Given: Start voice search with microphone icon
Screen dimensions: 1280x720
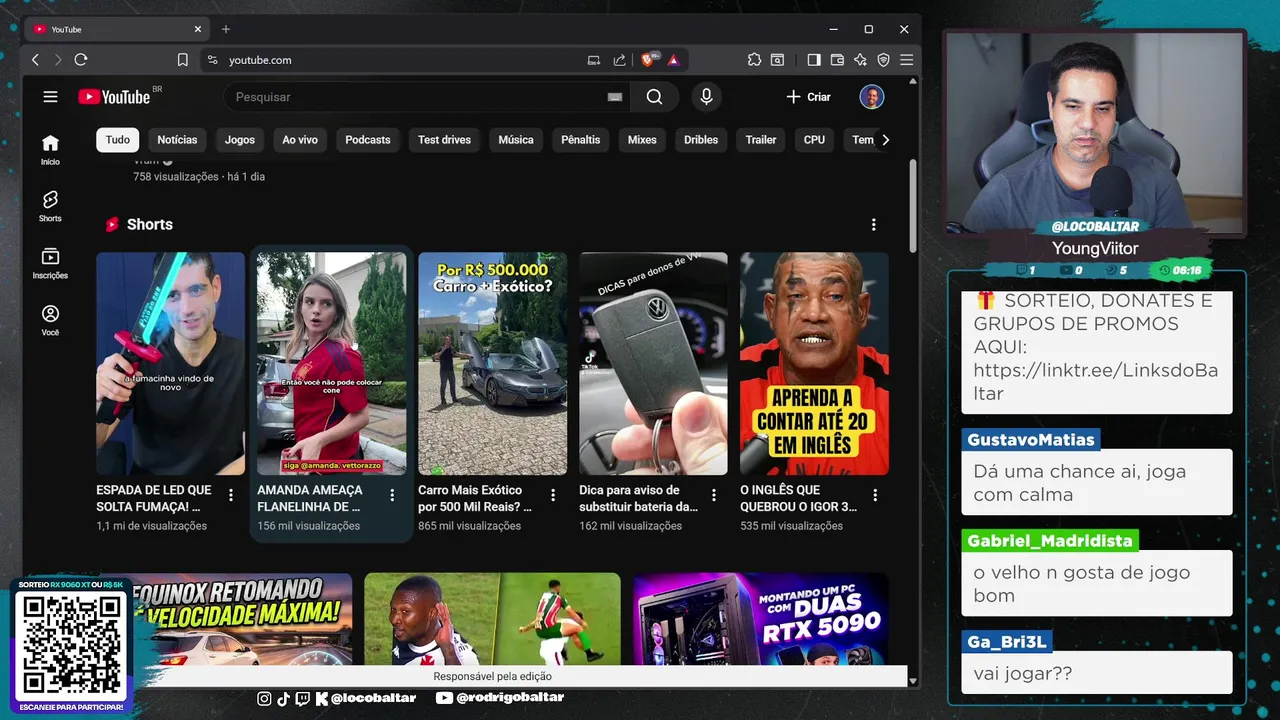Looking at the screenshot, I should [706, 97].
